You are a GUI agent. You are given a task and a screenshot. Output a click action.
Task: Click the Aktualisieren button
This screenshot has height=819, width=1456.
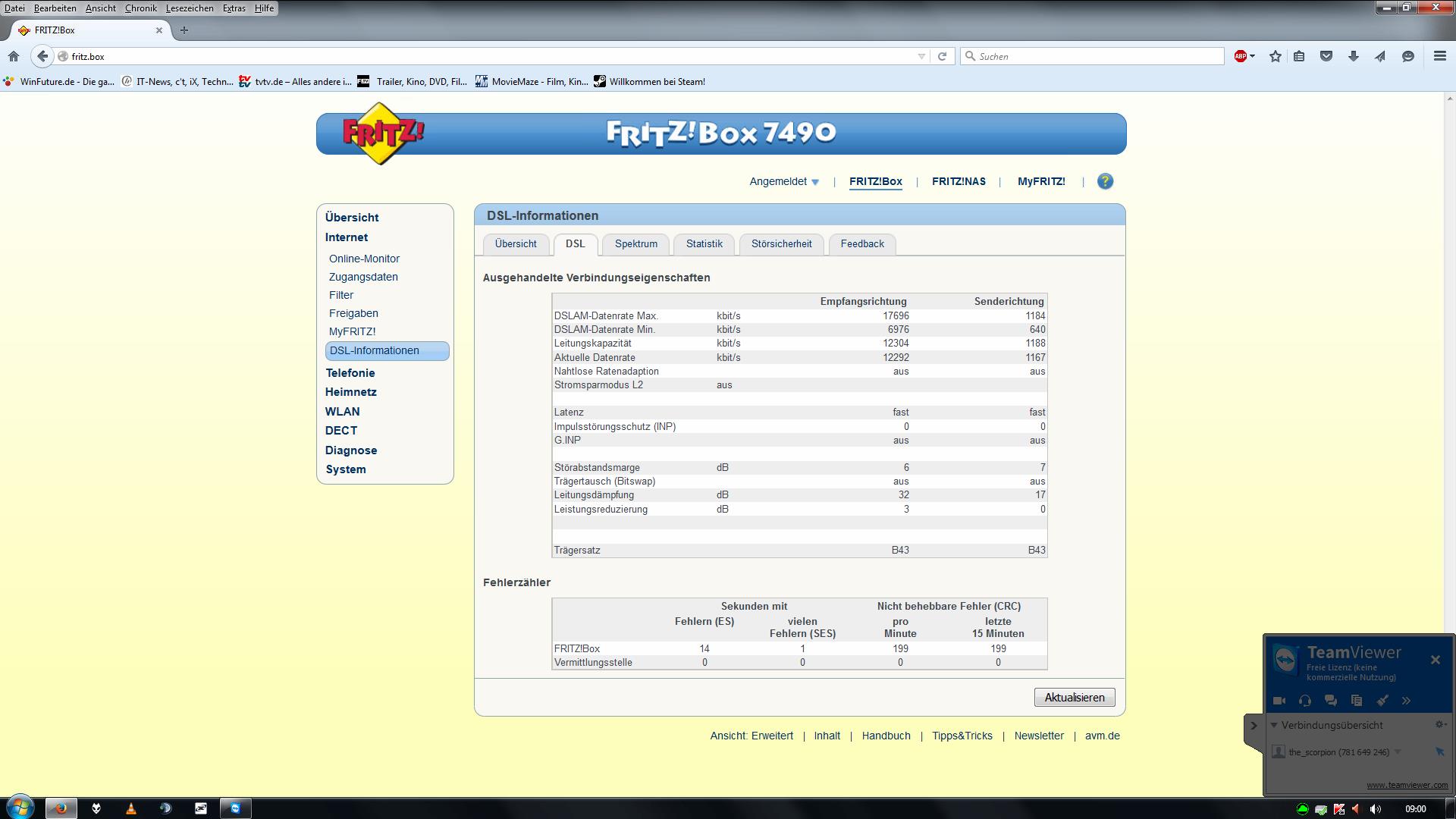(x=1074, y=698)
